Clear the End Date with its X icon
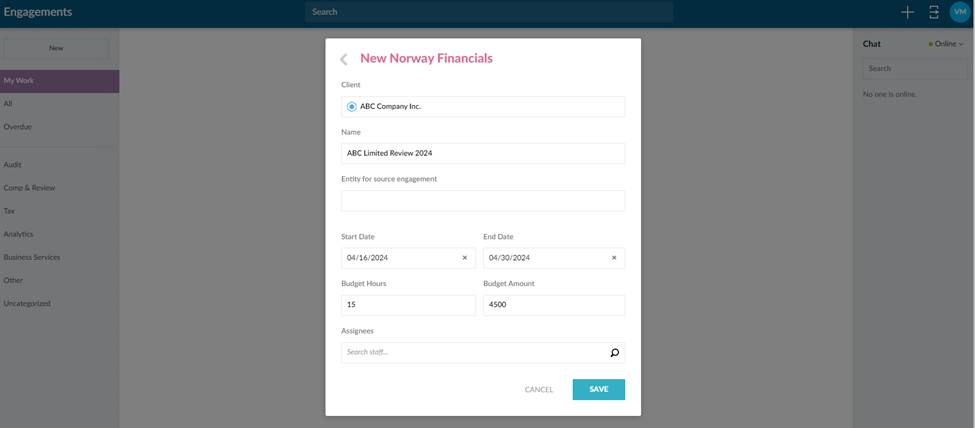Image resolution: width=975 pixels, height=428 pixels. point(614,258)
